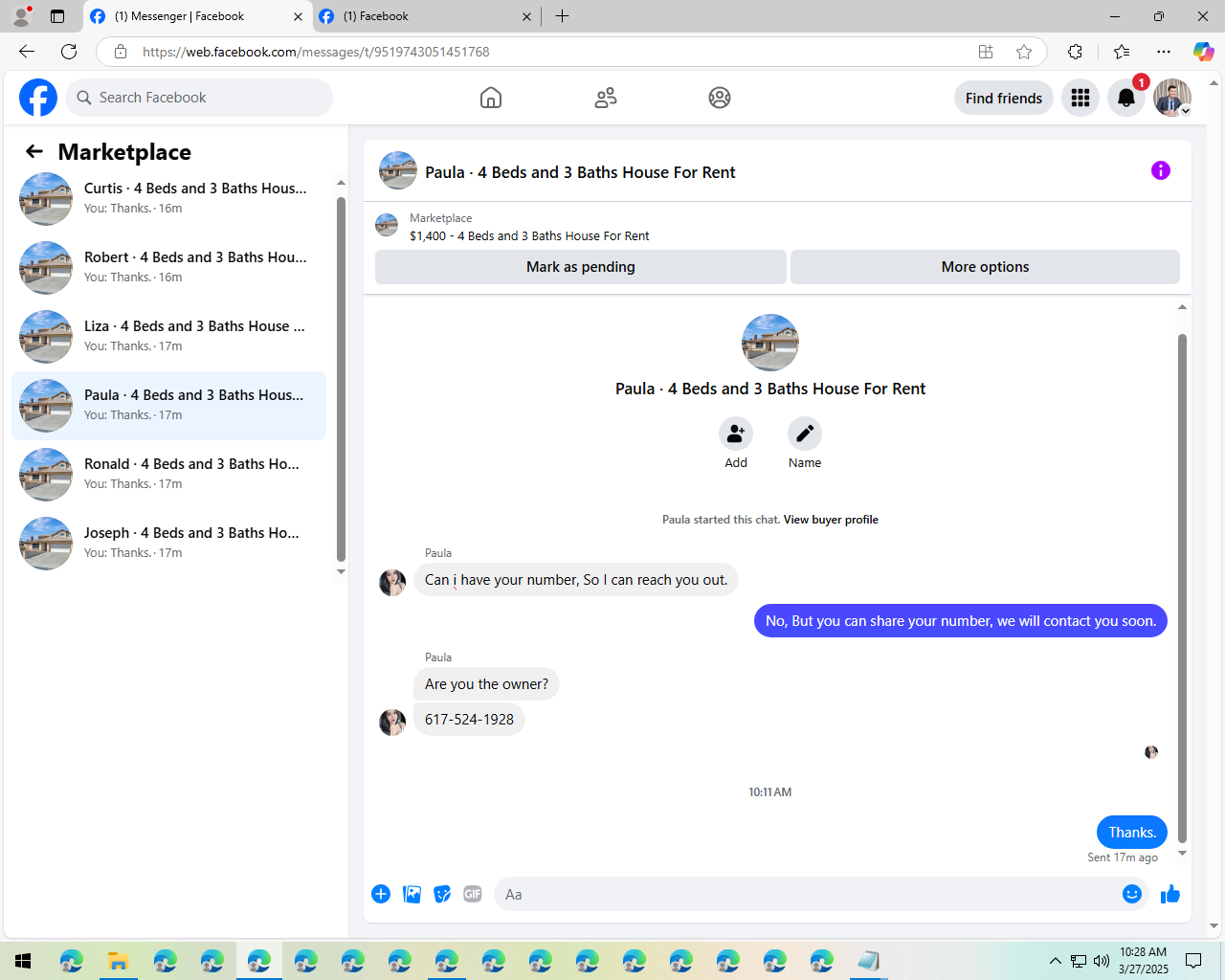Image resolution: width=1225 pixels, height=980 pixels.
Task: Open the Liza conversation
Action: coord(169,337)
